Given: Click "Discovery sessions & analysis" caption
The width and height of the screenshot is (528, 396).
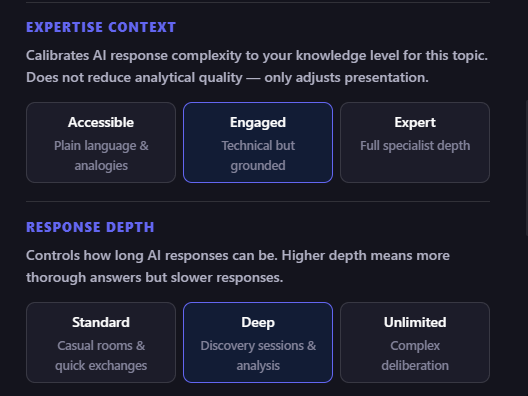Looking at the screenshot, I should 258,356.
